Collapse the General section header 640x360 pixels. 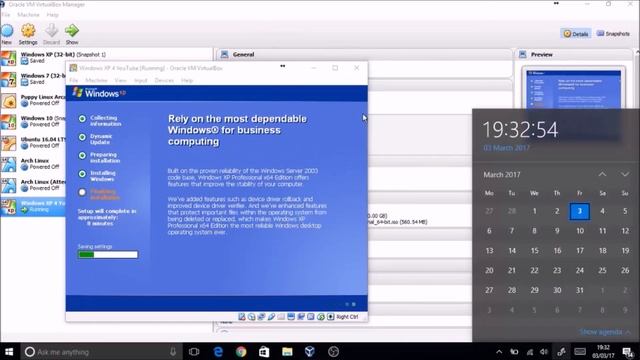click(363, 54)
